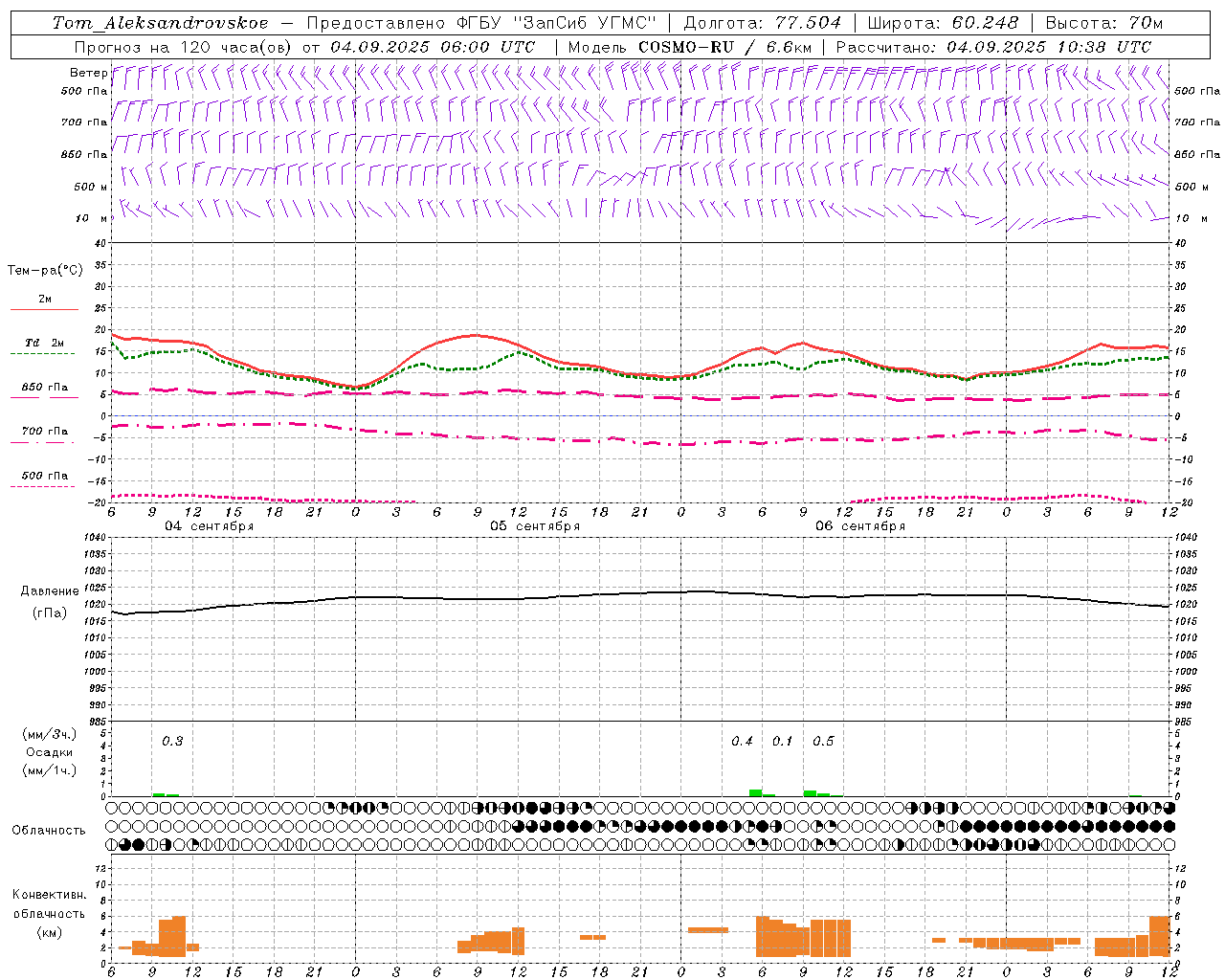Click the 'Долгота: 77.504' longitude value
This screenshot has height=980, width=1225.
pos(763,23)
